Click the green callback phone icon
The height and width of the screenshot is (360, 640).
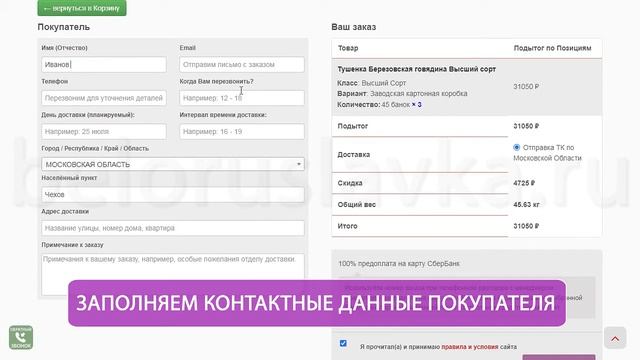click(21, 337)
